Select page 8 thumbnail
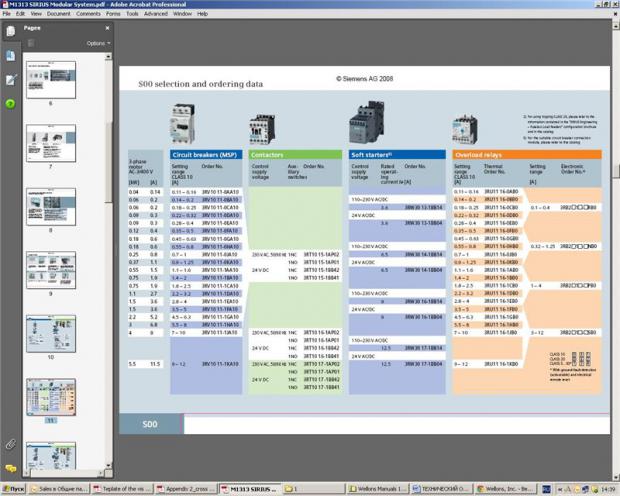Image resolution: width=620 pixels, height=496 pixels. pos(51,207)
